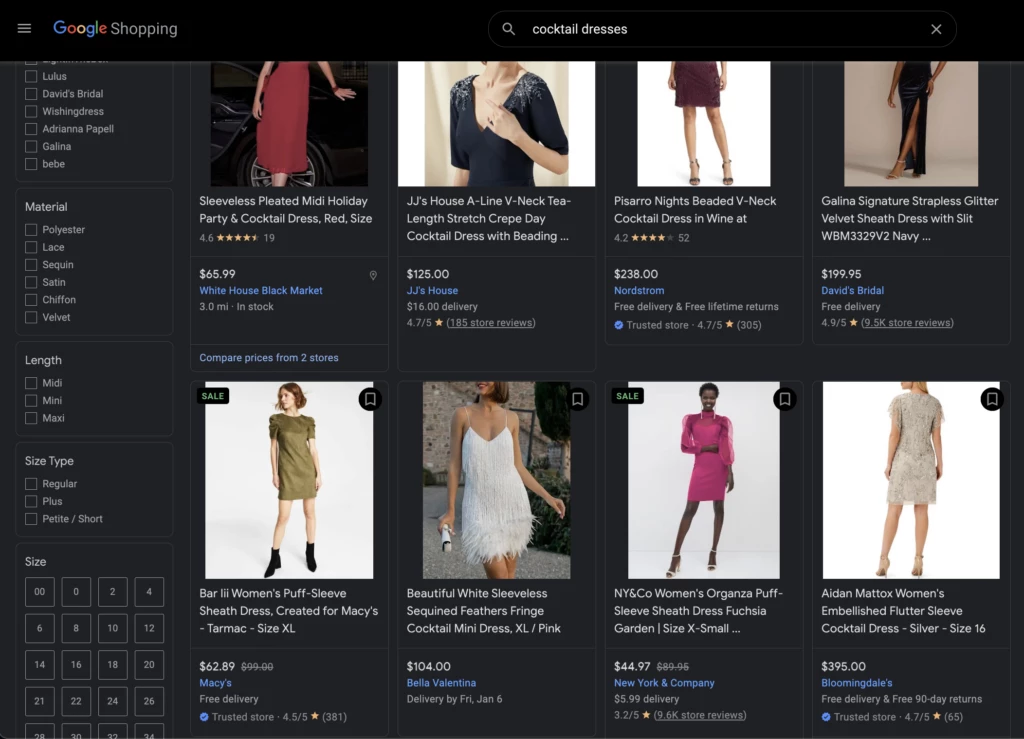This screenshot has width=1024, height=739.
Task: Open the fuchsia NY&Co dress image
Action: coord(704,480)
